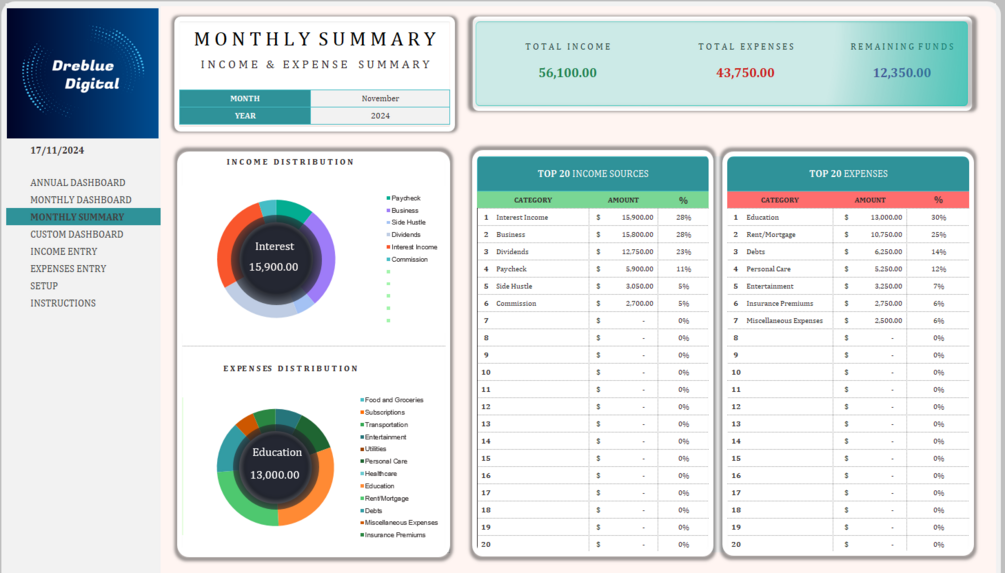The image size is (1005, 573).
Task: Click the date 17/11/2024
Action: pyautogui.click(x=57, y=150)
